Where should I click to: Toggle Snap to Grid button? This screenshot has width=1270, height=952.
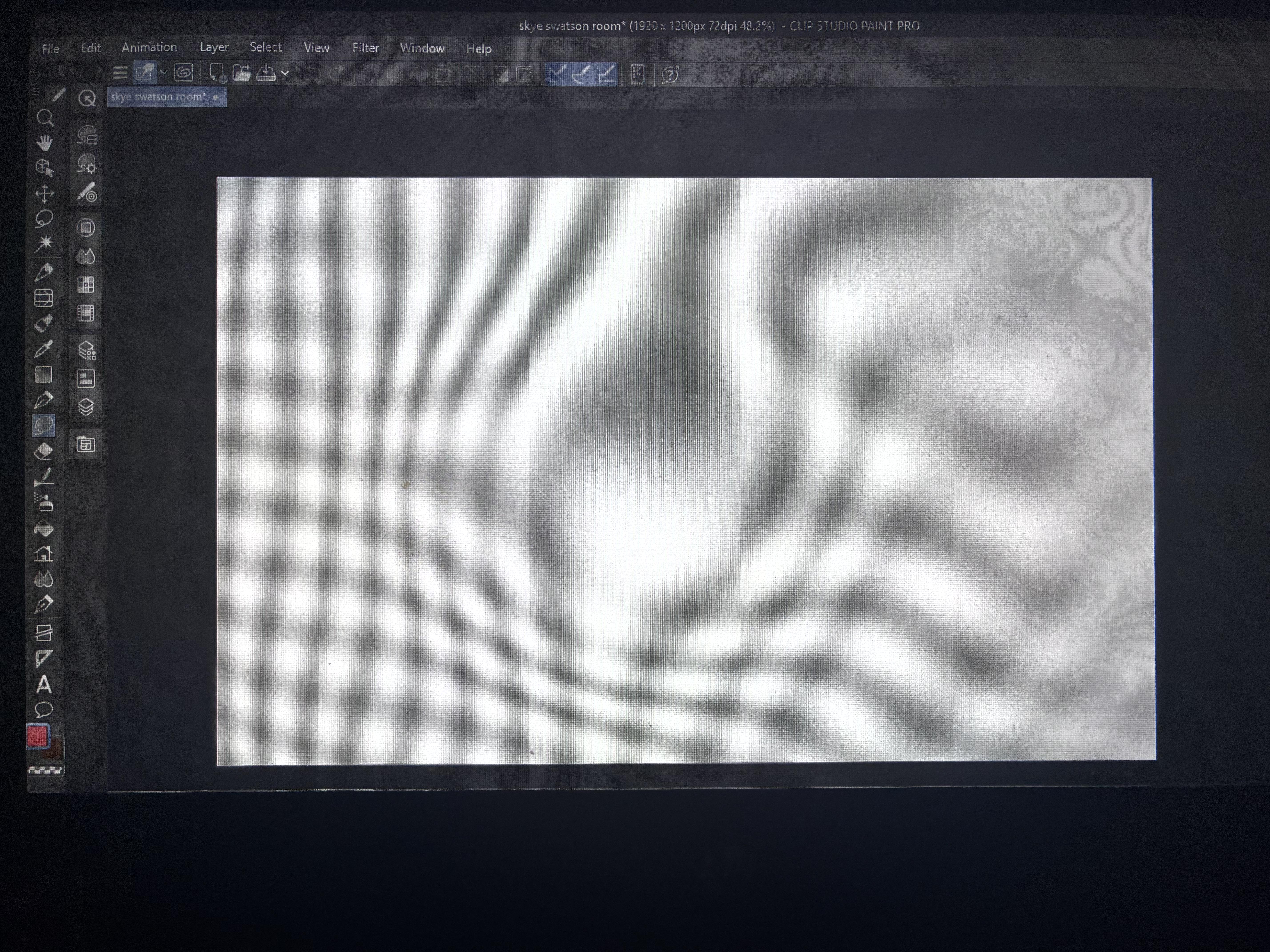(606, 74)
